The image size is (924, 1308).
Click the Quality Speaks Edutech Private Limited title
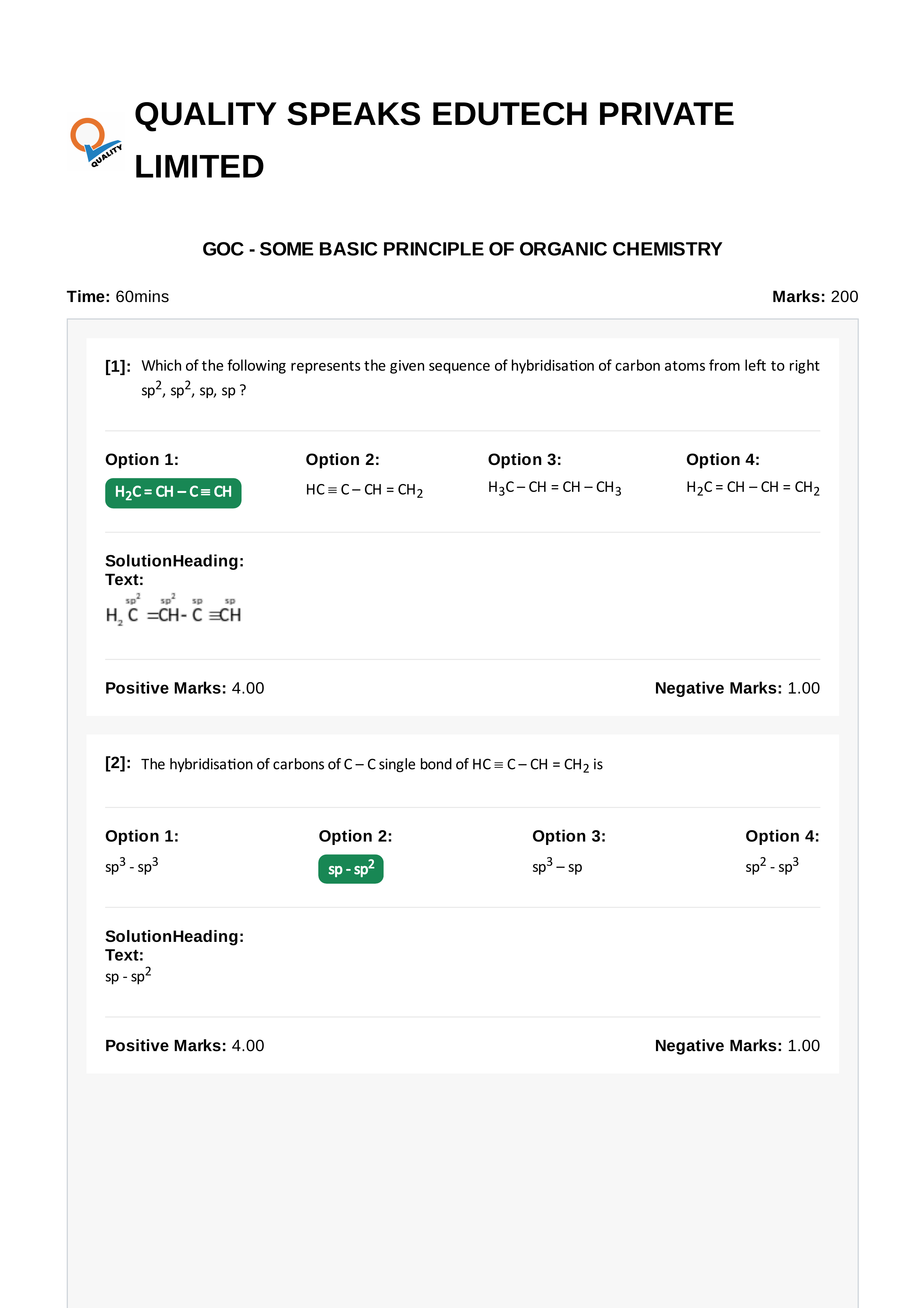coord(434,139)
